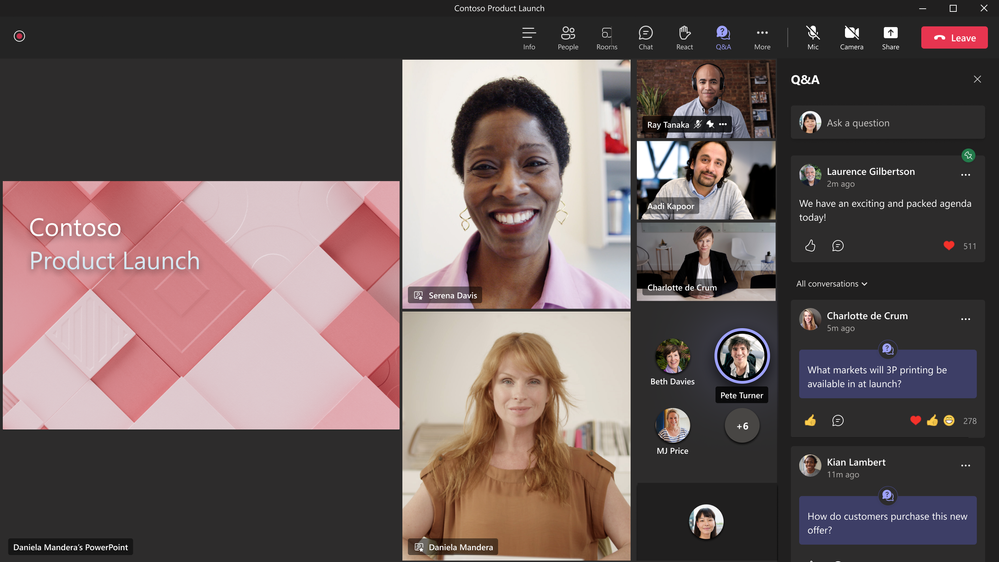
Task: Open Ray Tanaka's video options menu
Action: (x=722, y=124)
